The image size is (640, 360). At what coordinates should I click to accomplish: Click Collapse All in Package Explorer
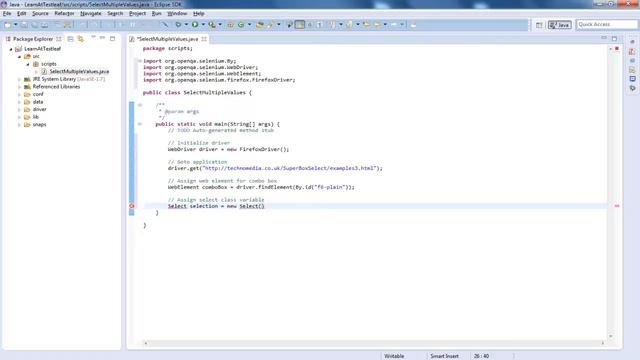[x=70, y=39]
